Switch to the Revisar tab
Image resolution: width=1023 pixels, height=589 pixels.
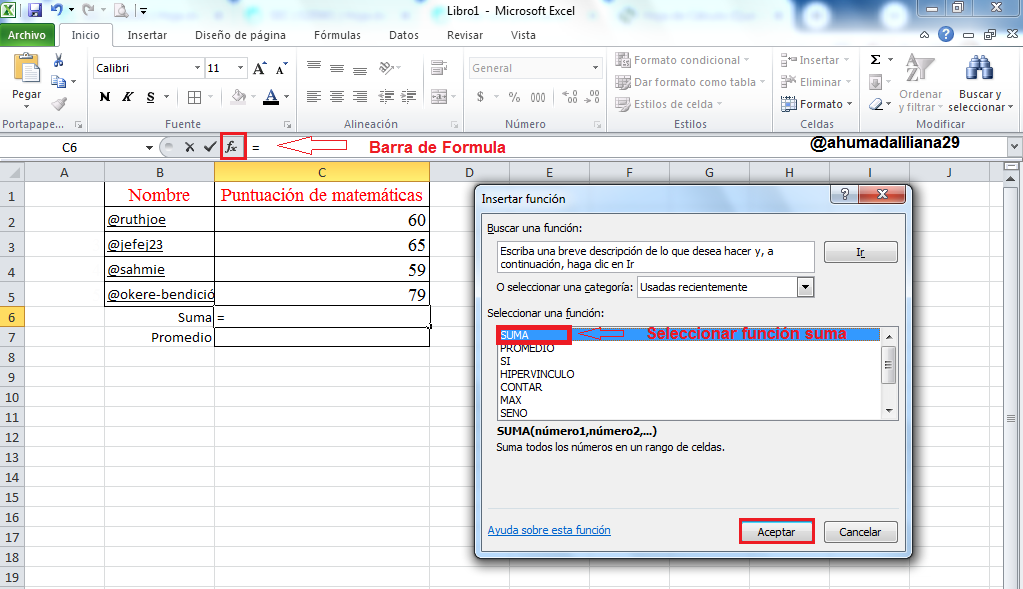[x=465, y=35]
